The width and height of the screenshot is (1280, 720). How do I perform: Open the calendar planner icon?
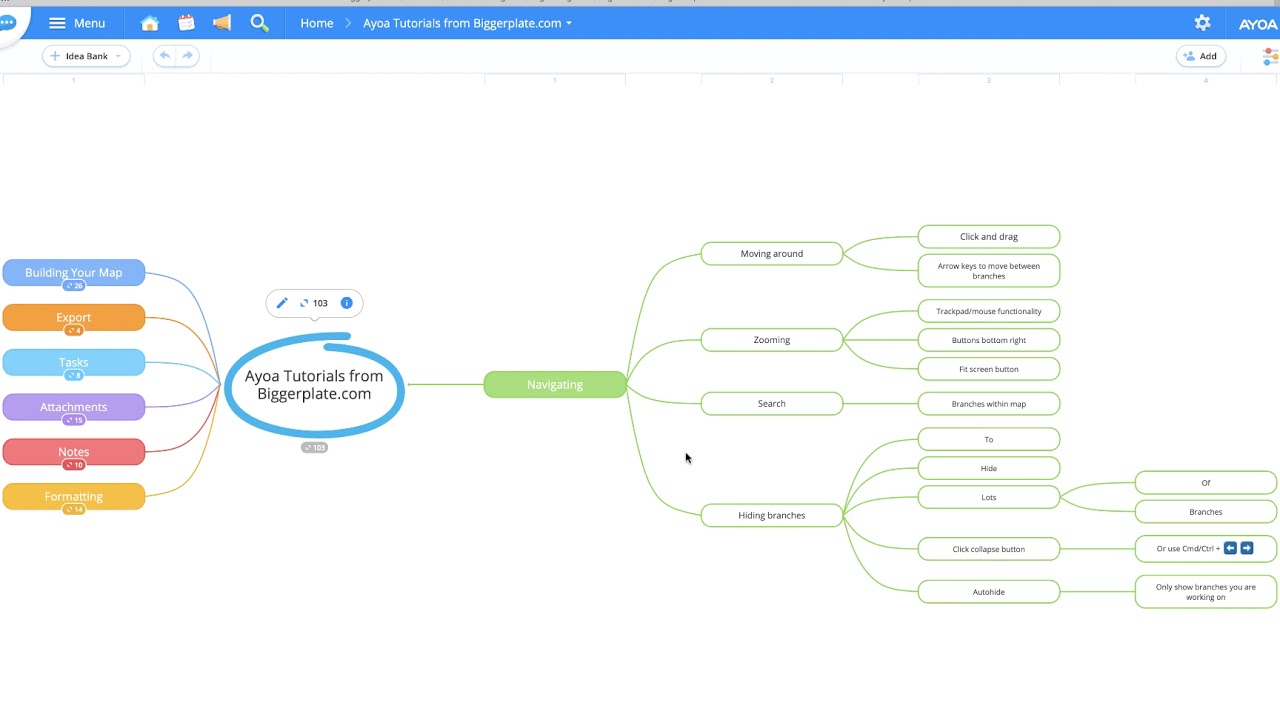[186, 23]
